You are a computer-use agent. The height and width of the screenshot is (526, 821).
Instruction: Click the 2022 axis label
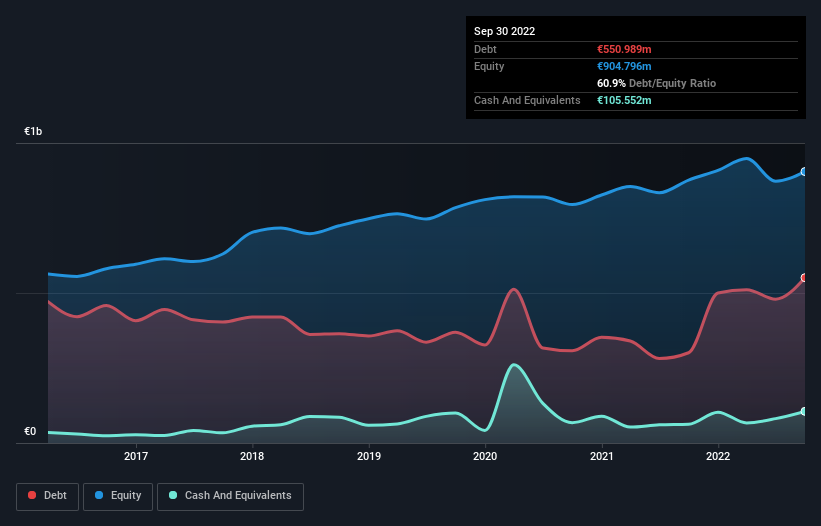point(718,456)
